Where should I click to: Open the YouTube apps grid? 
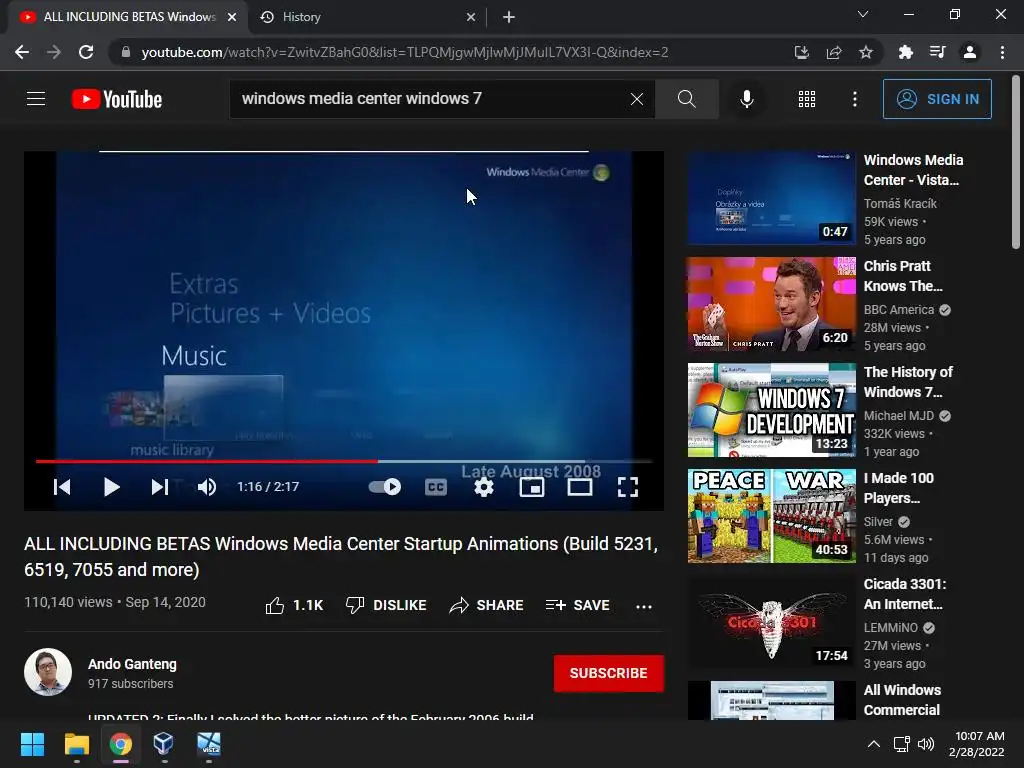coord(807,99)
